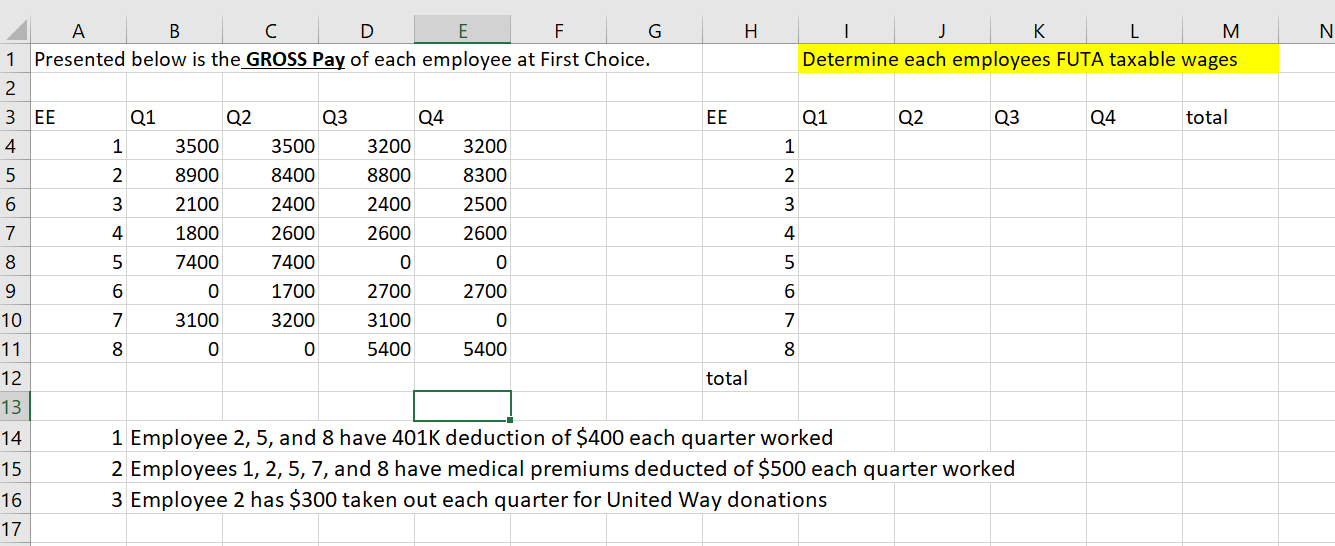The image size is (1335, 546).
Task: Click the 'Q3' header in column D
Action: click(366, 117)
